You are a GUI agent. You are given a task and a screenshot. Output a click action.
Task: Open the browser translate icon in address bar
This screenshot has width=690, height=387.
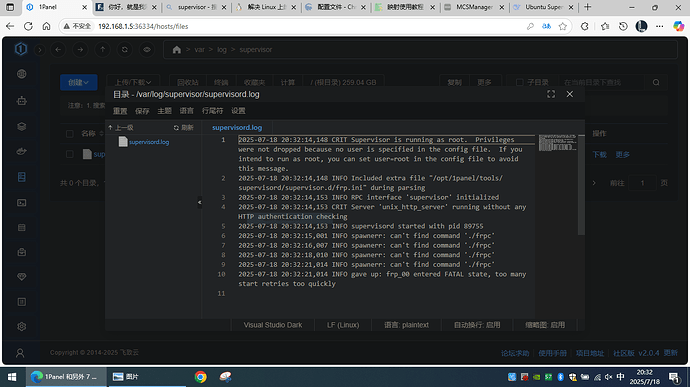(x=547, y=26)
